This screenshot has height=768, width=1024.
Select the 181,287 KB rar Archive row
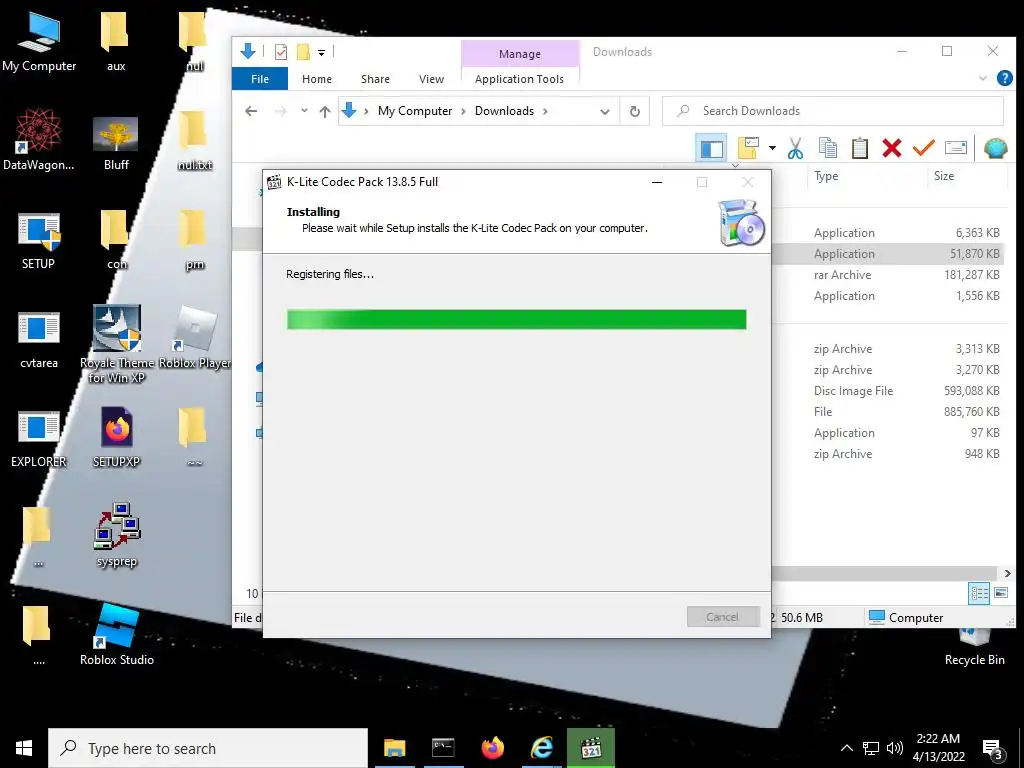click(x=888, y=275)
